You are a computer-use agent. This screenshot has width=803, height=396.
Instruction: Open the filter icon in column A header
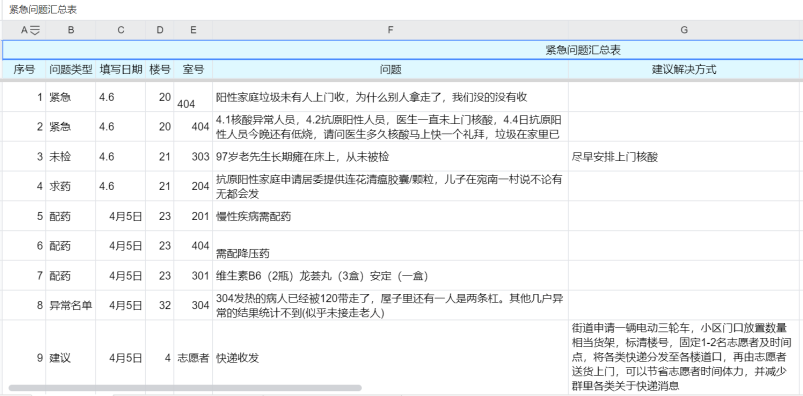point(34,30)
